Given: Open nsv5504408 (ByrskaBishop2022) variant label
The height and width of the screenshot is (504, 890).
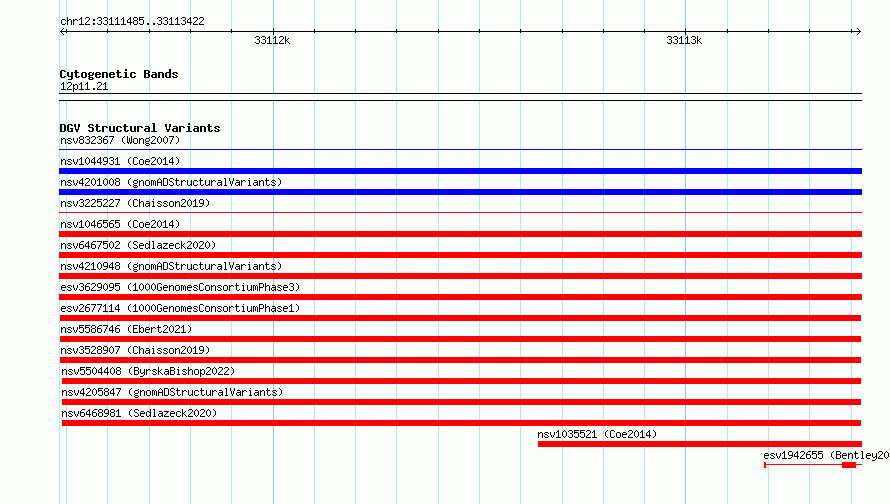Looking at the screenshot, I should coord(148,371).
